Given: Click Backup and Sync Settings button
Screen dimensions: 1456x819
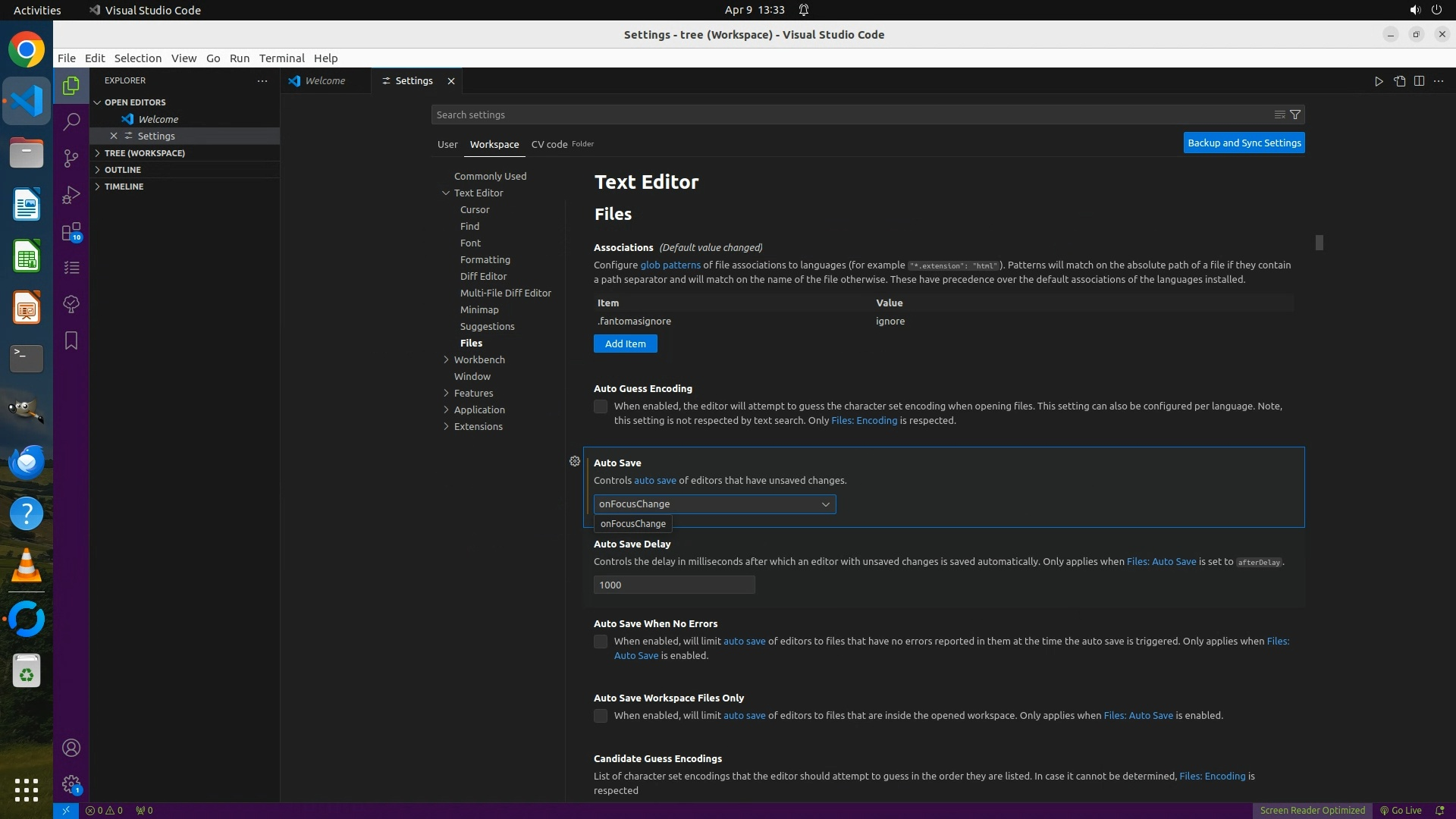Looking at the screenshot, I should [x=1244, y=143].
